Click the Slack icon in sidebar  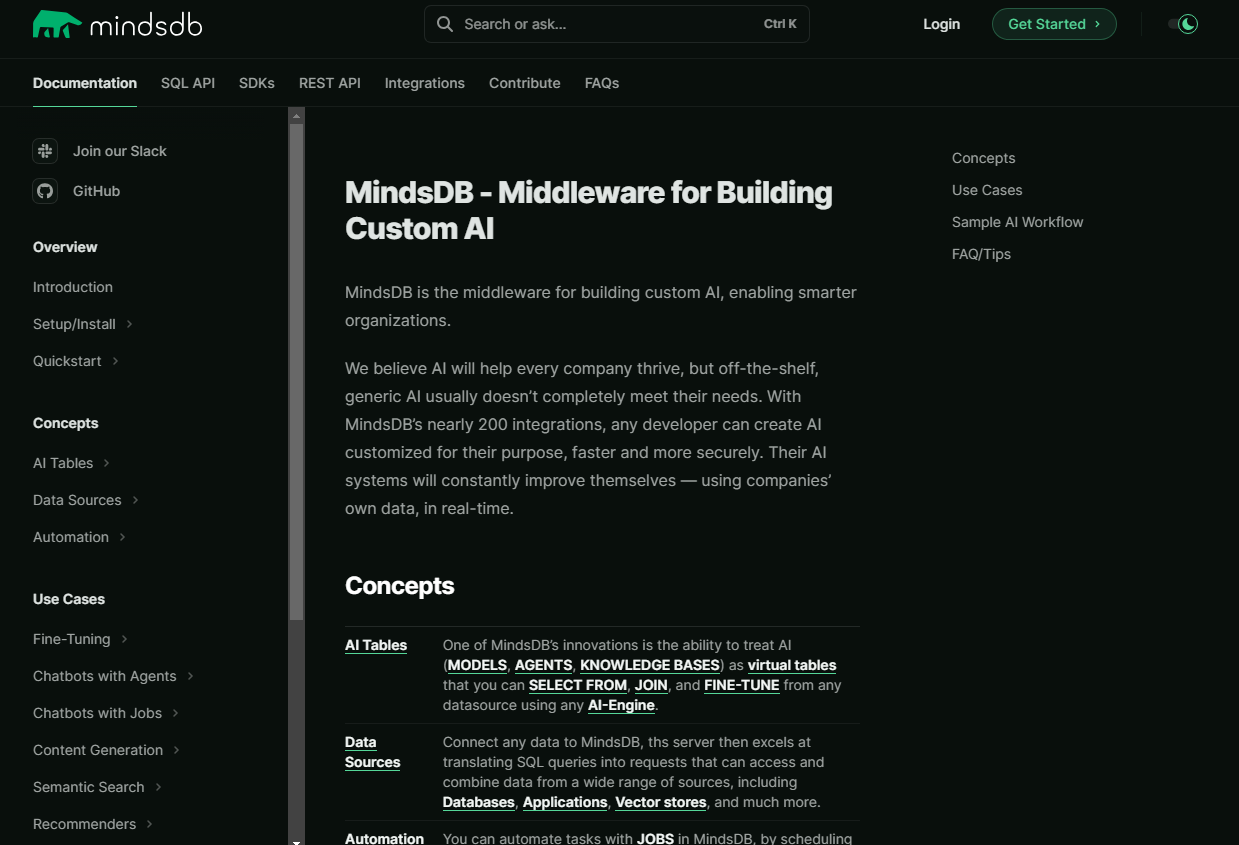[45, 151]
